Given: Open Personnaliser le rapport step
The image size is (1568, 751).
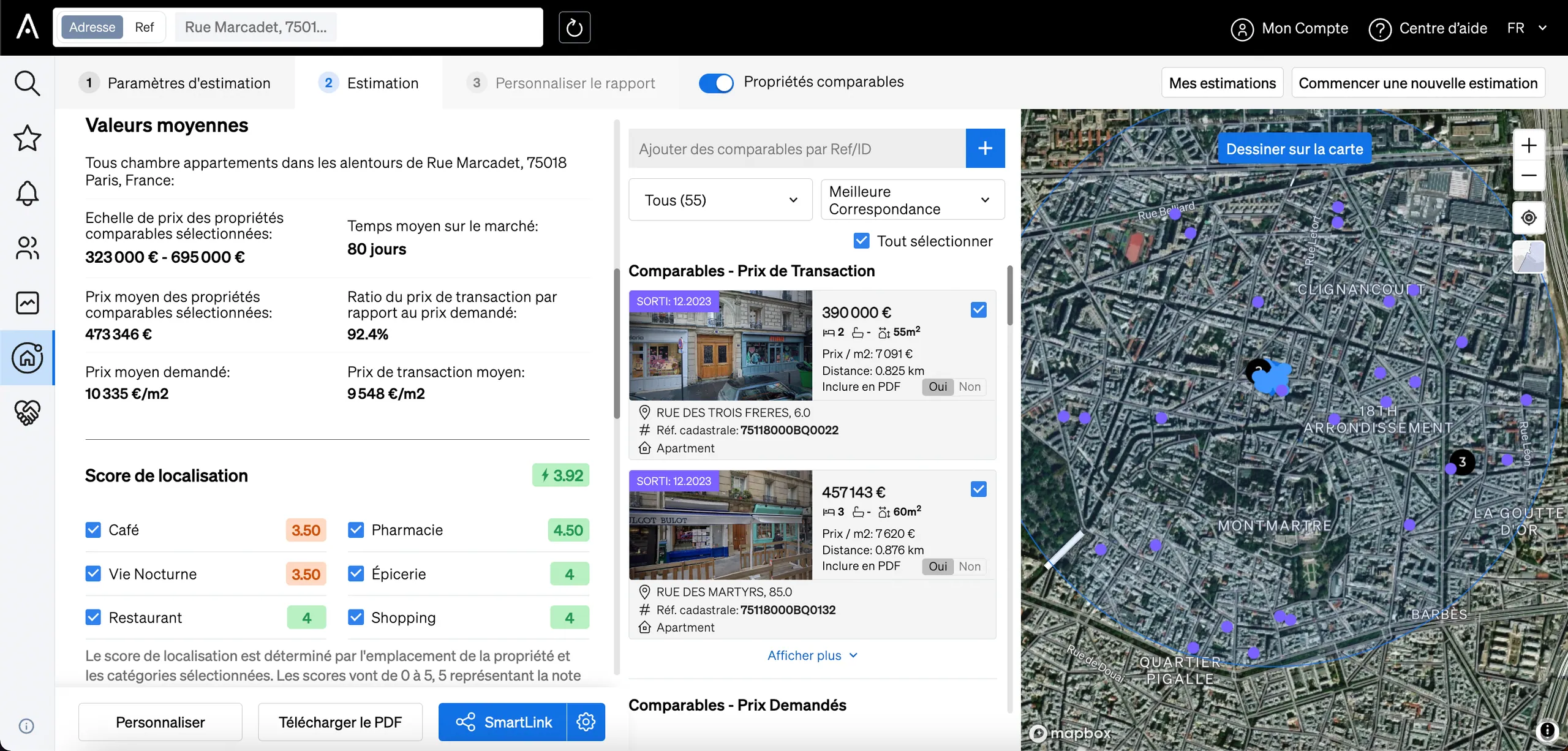Looking at the screenshot, I should pyautogui.click(x=560, y=83).
